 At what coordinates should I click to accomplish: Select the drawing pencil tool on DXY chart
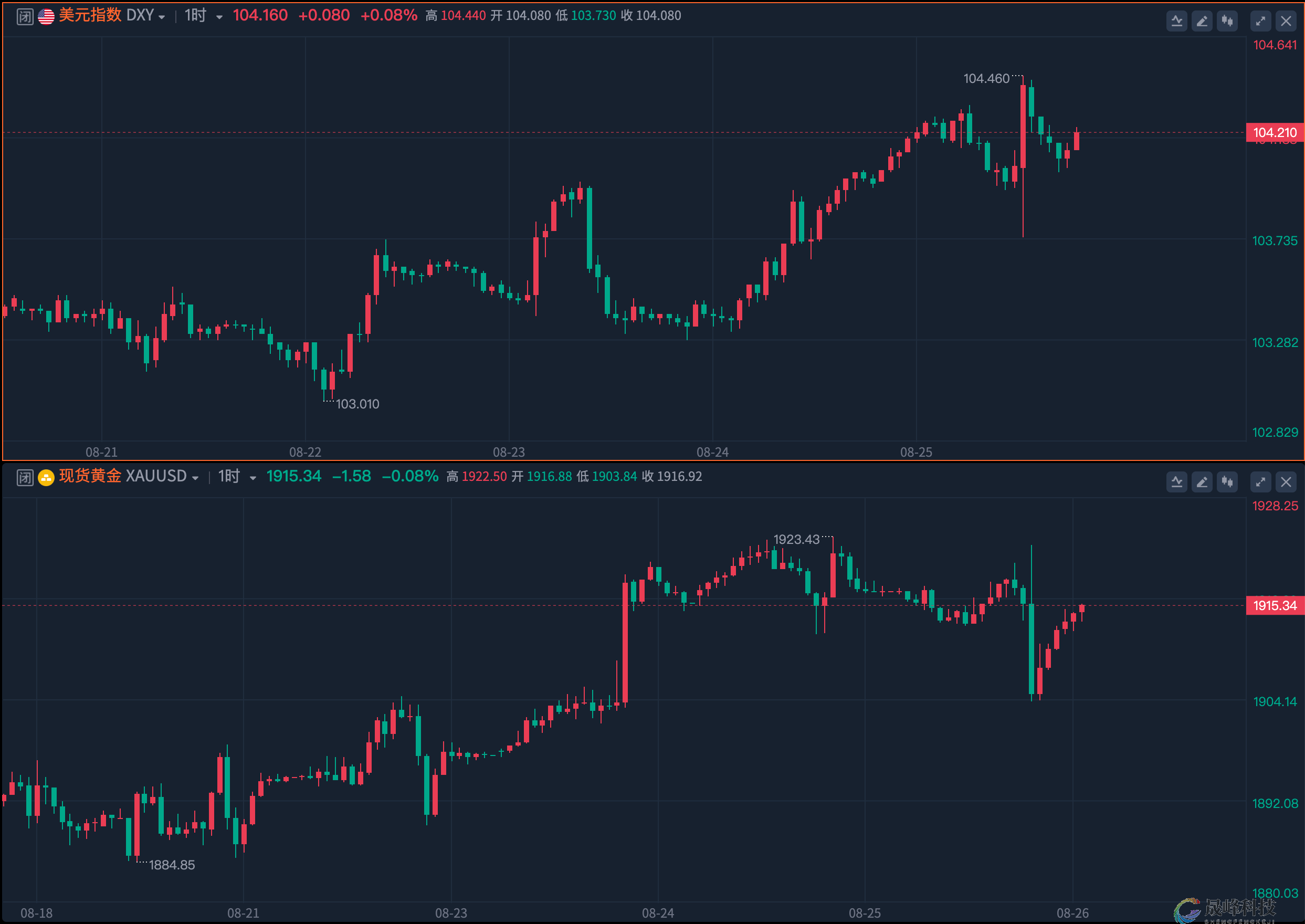[x=1202, y=22]
